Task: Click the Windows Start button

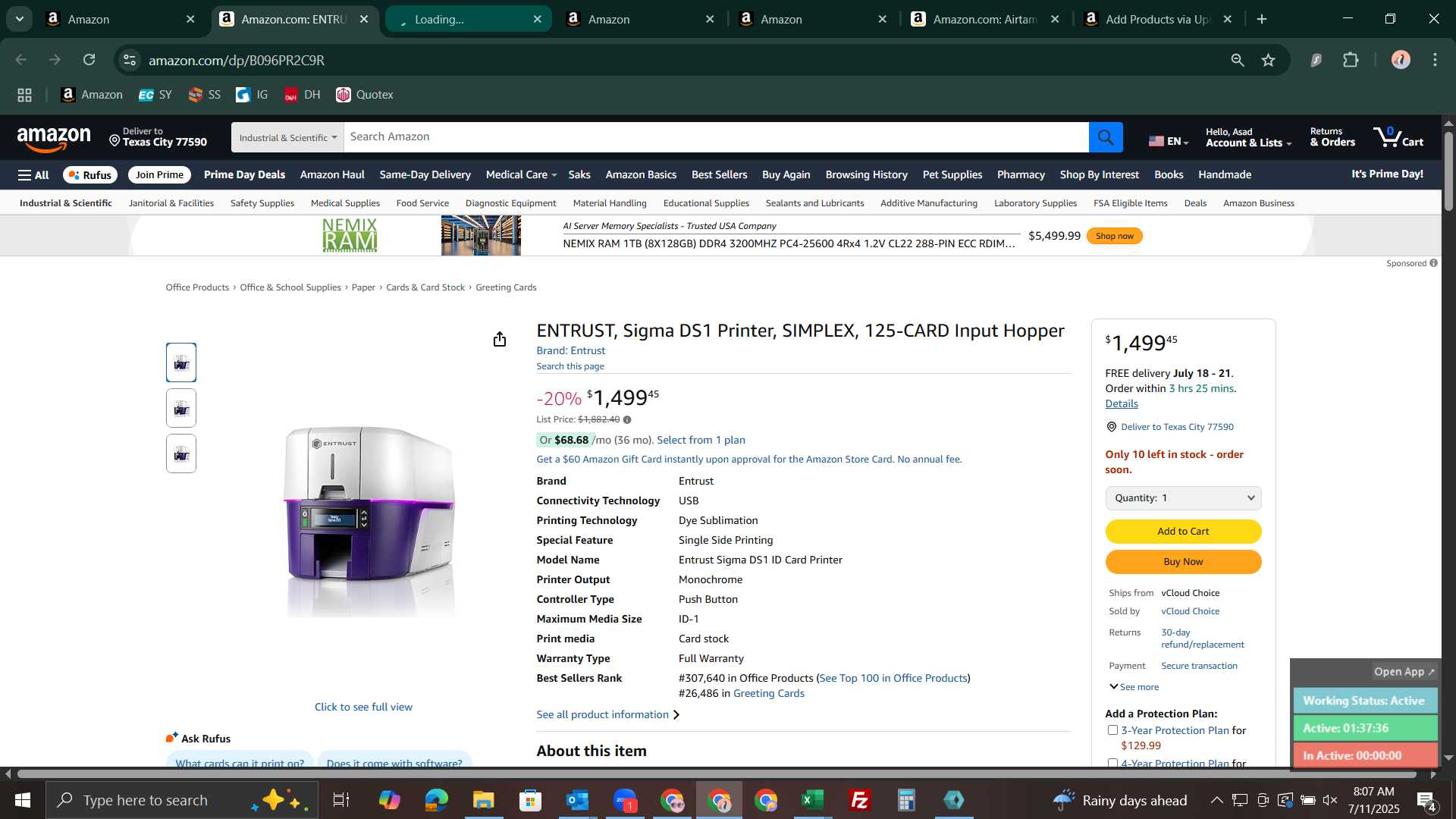Action: coord(22,800)
